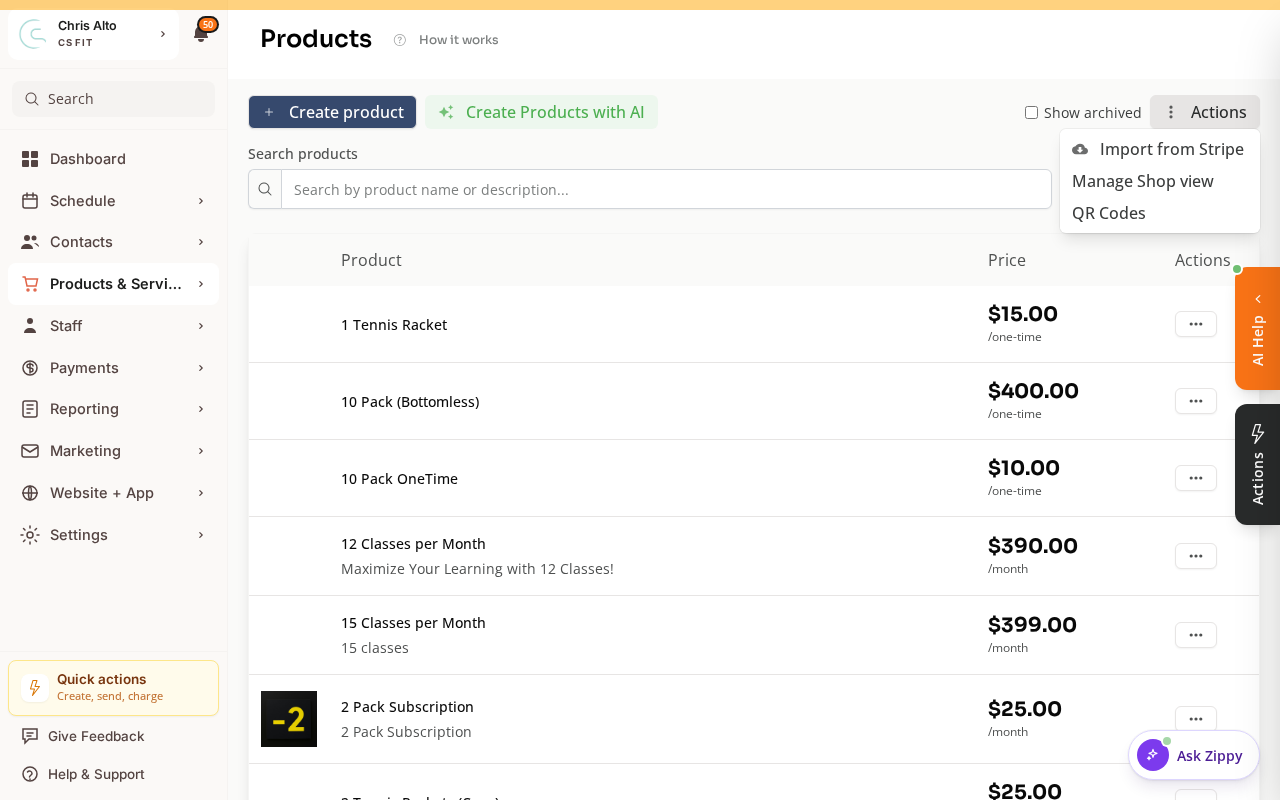Image resolution: width=1280 pixels, height=800 pixels.
Task: Click the CS FIT logo icon
Action: click(x=33, y=34)
